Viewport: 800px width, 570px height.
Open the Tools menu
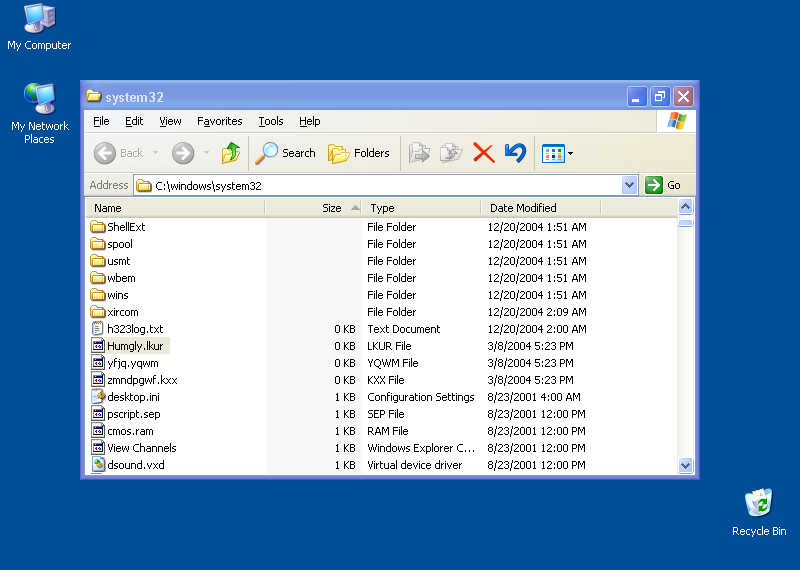270,121
